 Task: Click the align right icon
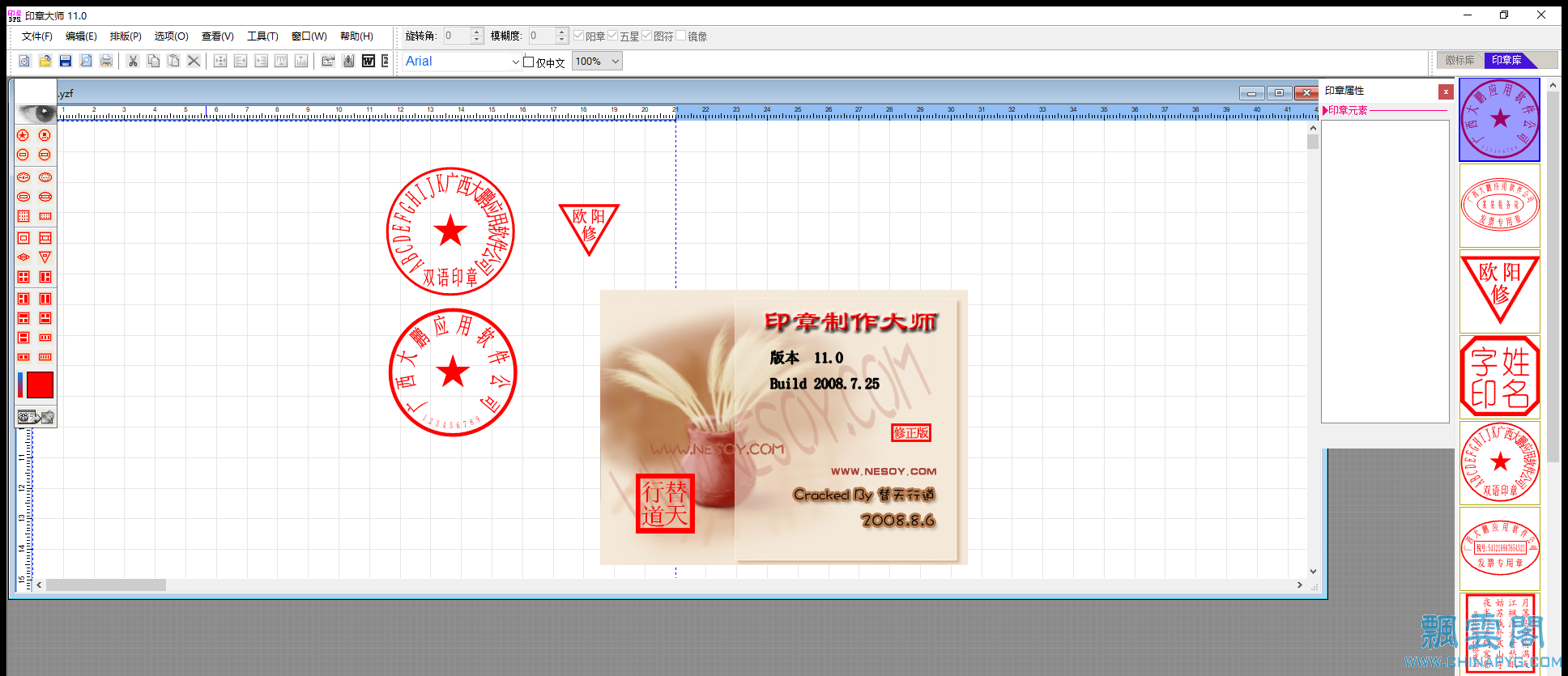point(261,61)
